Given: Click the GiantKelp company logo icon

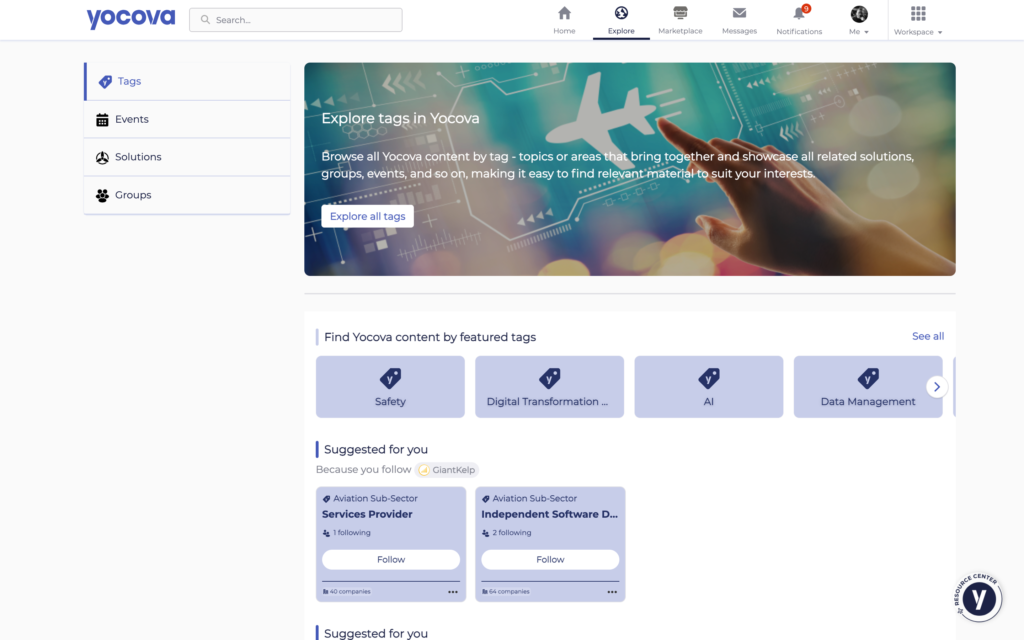Looking at the screenshot, I should (x=424, y=470).
